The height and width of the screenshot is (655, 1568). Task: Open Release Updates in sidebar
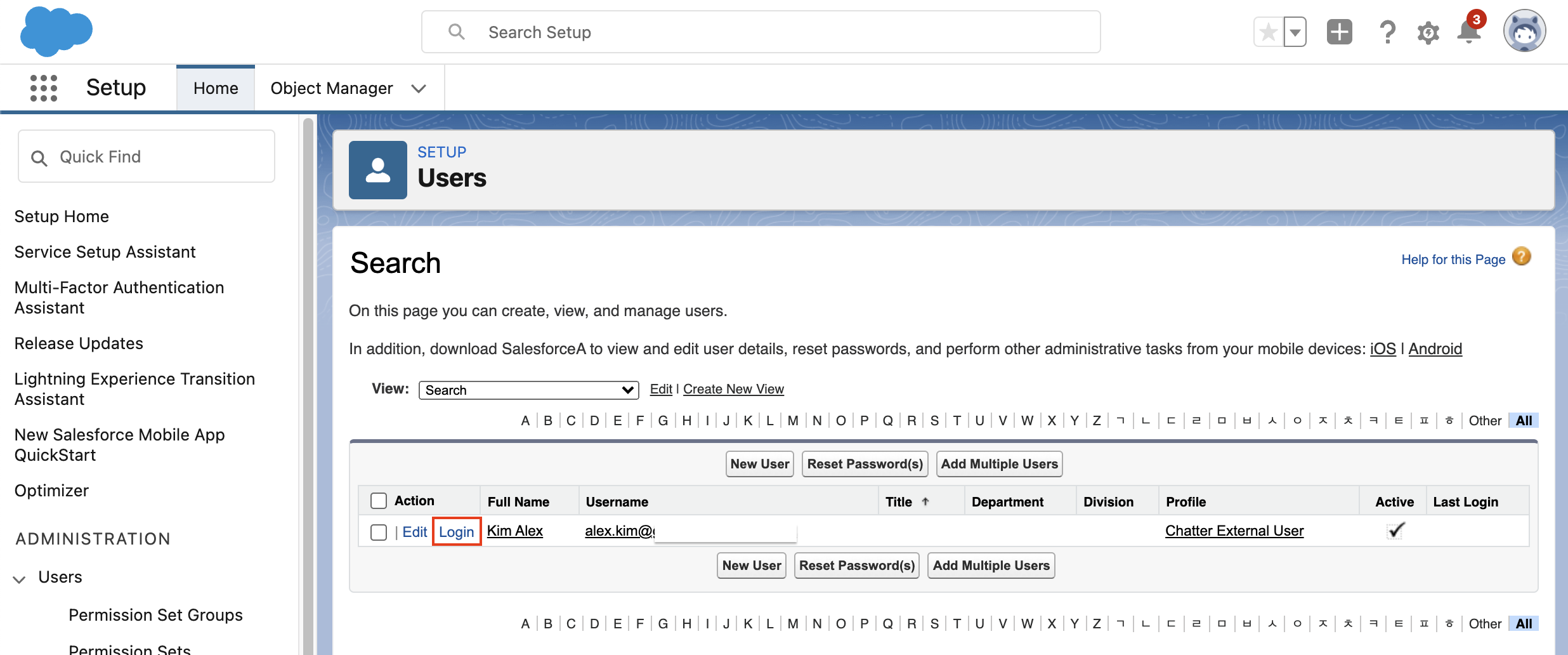tap(79, 343)
